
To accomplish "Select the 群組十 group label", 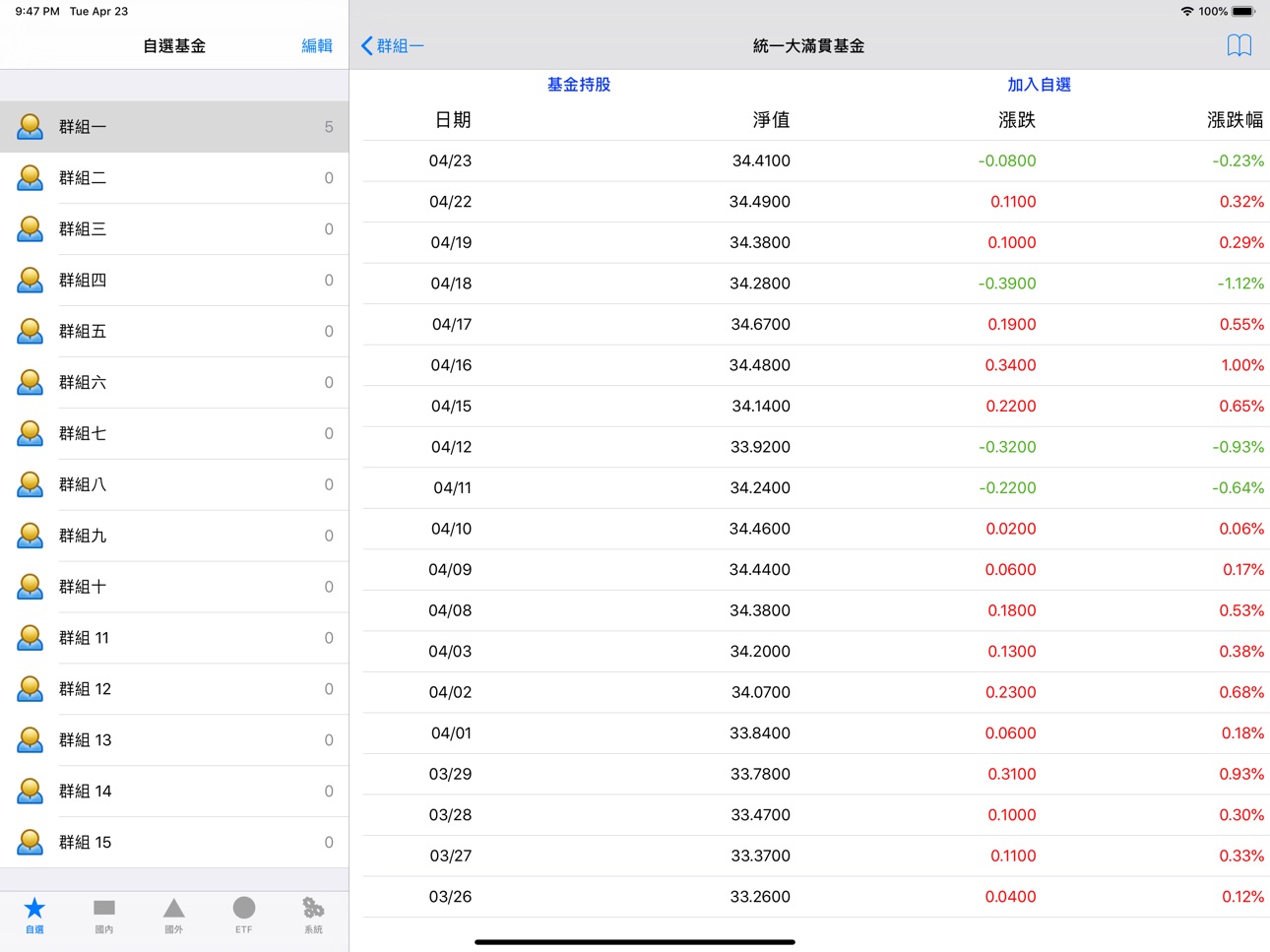I will pos(83,588).
